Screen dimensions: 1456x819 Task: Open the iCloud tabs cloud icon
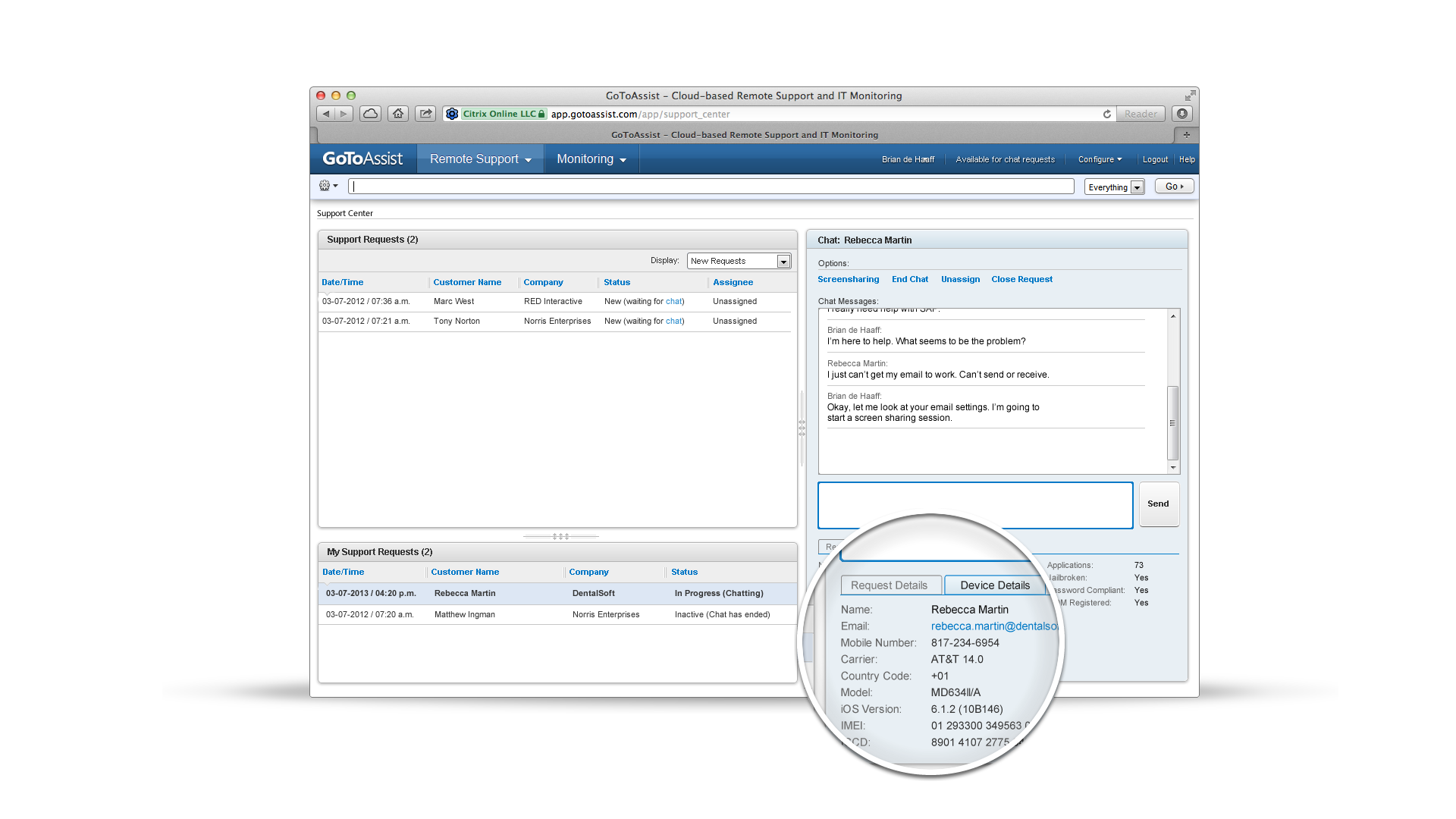click(370, 114)
